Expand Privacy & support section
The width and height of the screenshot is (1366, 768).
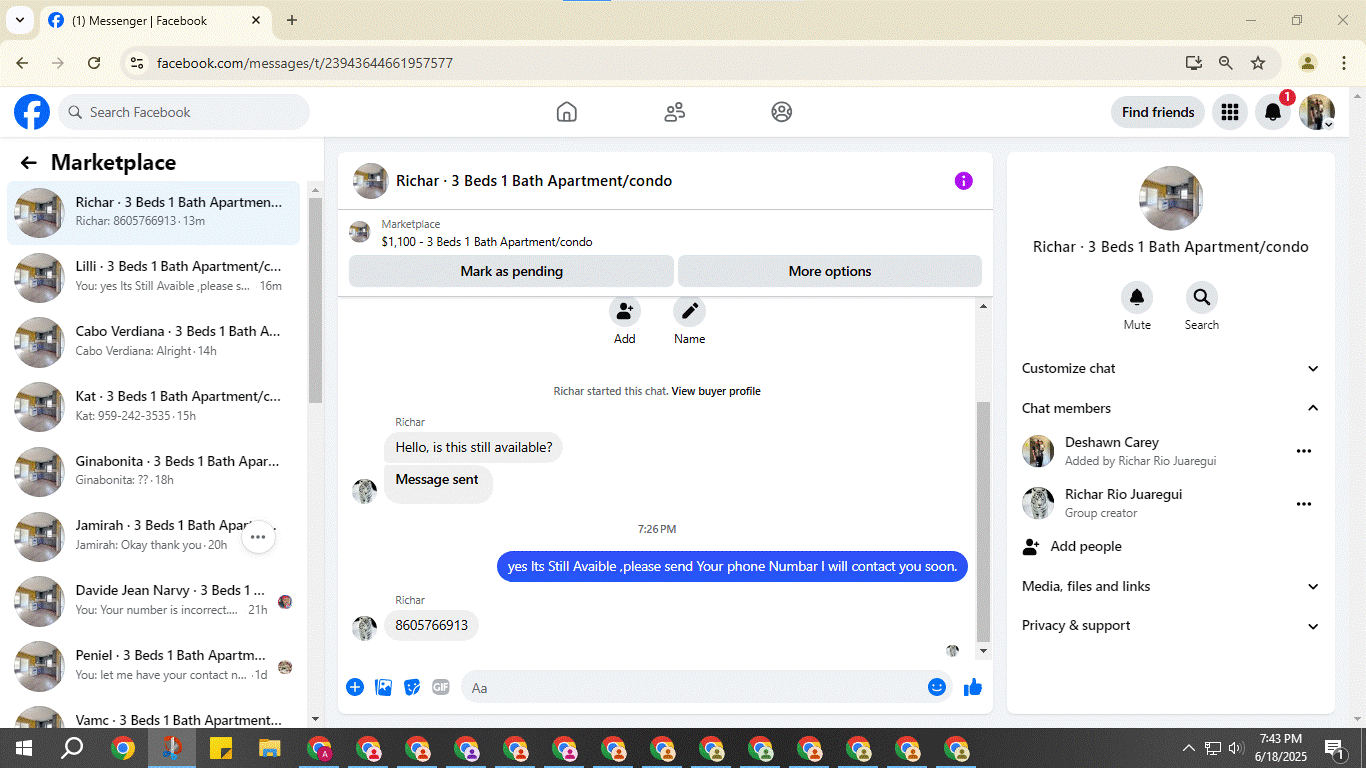click(x=1171, y=625)
